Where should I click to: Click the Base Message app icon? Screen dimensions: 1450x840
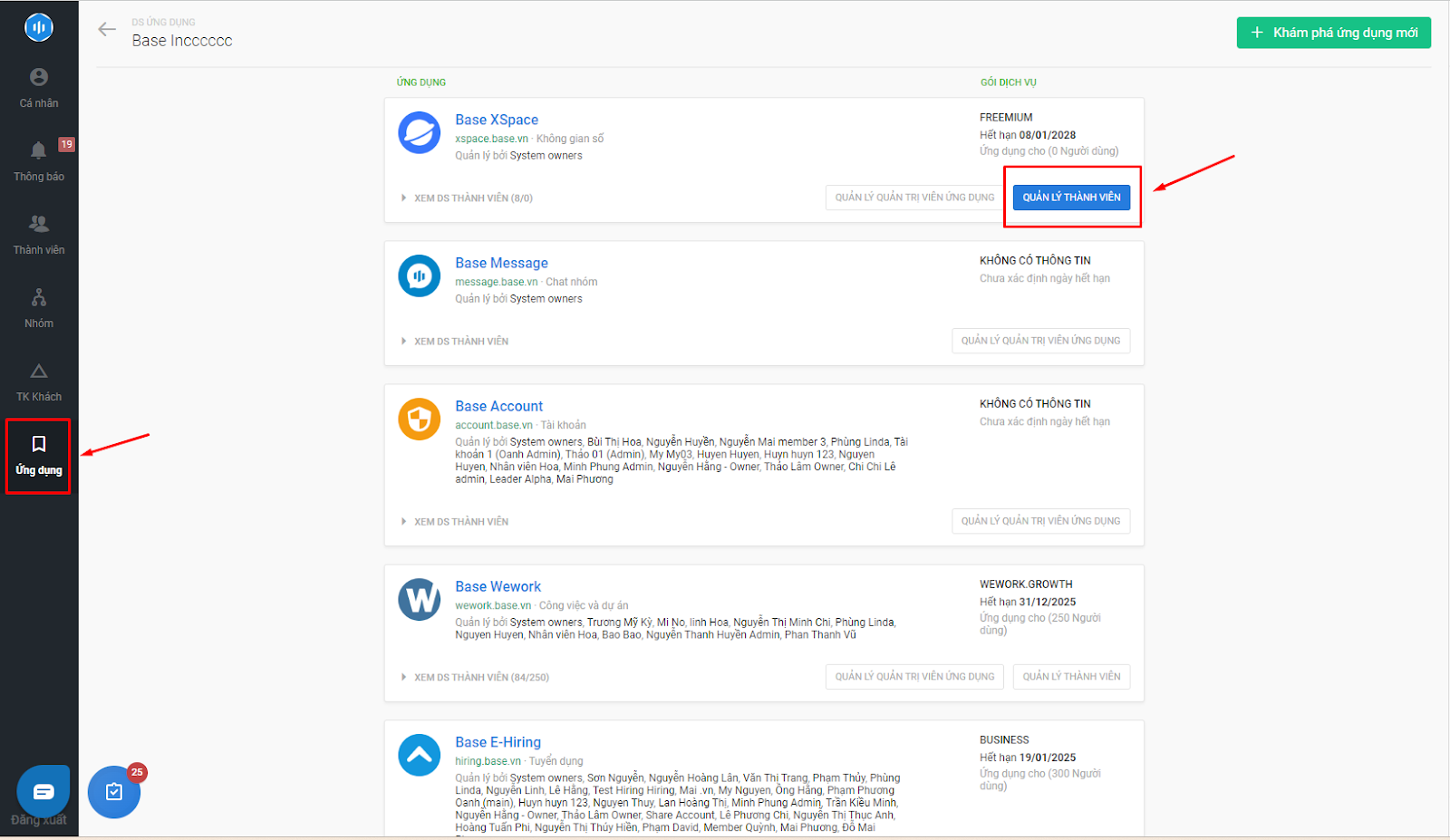[420, 276]
